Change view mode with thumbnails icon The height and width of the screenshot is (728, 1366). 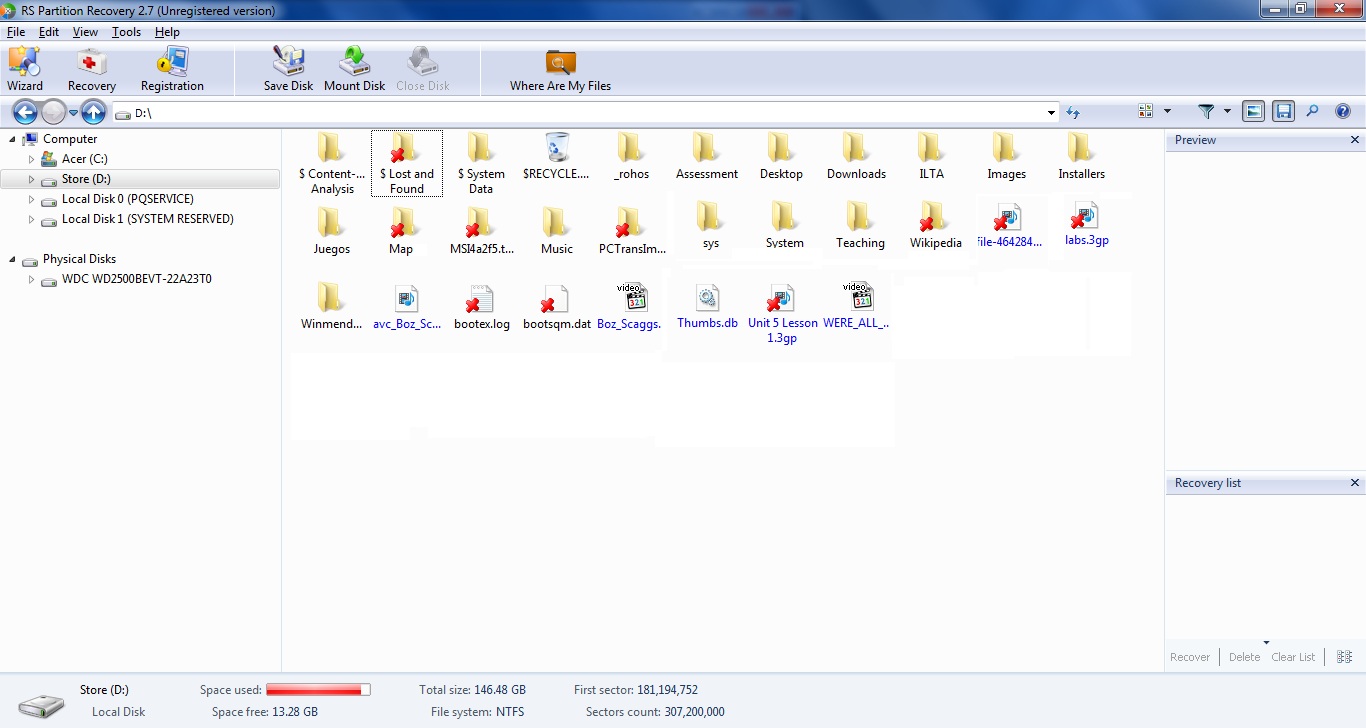pos(1146,112)
